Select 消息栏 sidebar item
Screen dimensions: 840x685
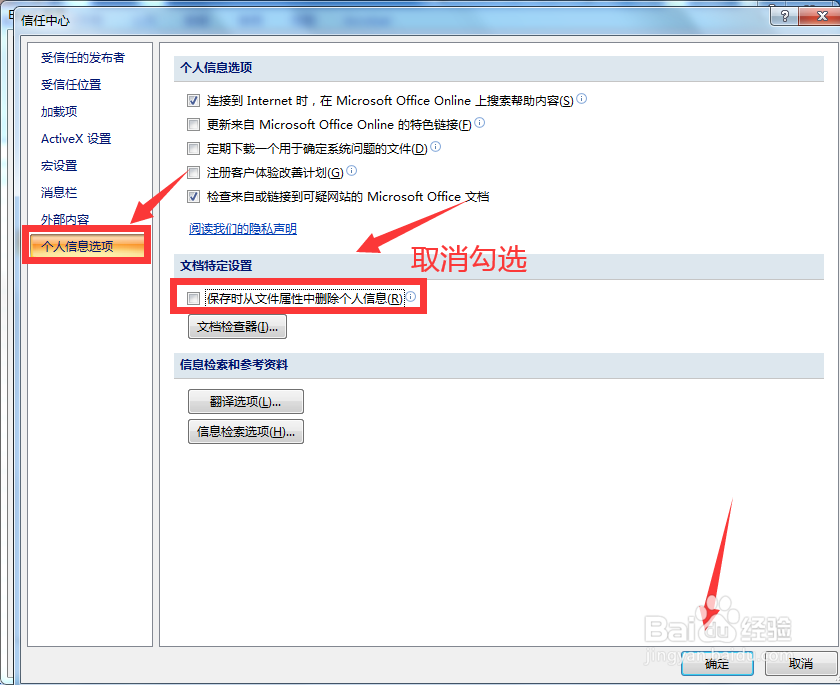59,192
